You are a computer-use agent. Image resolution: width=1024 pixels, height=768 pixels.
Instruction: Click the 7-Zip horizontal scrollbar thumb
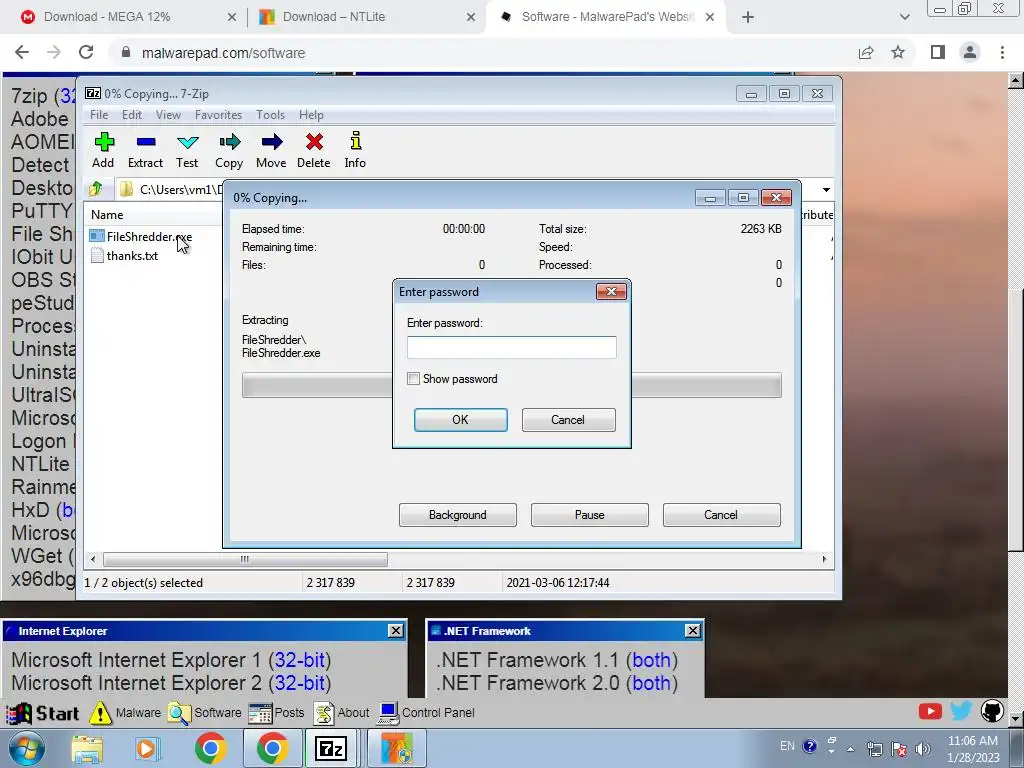point(245,559)
